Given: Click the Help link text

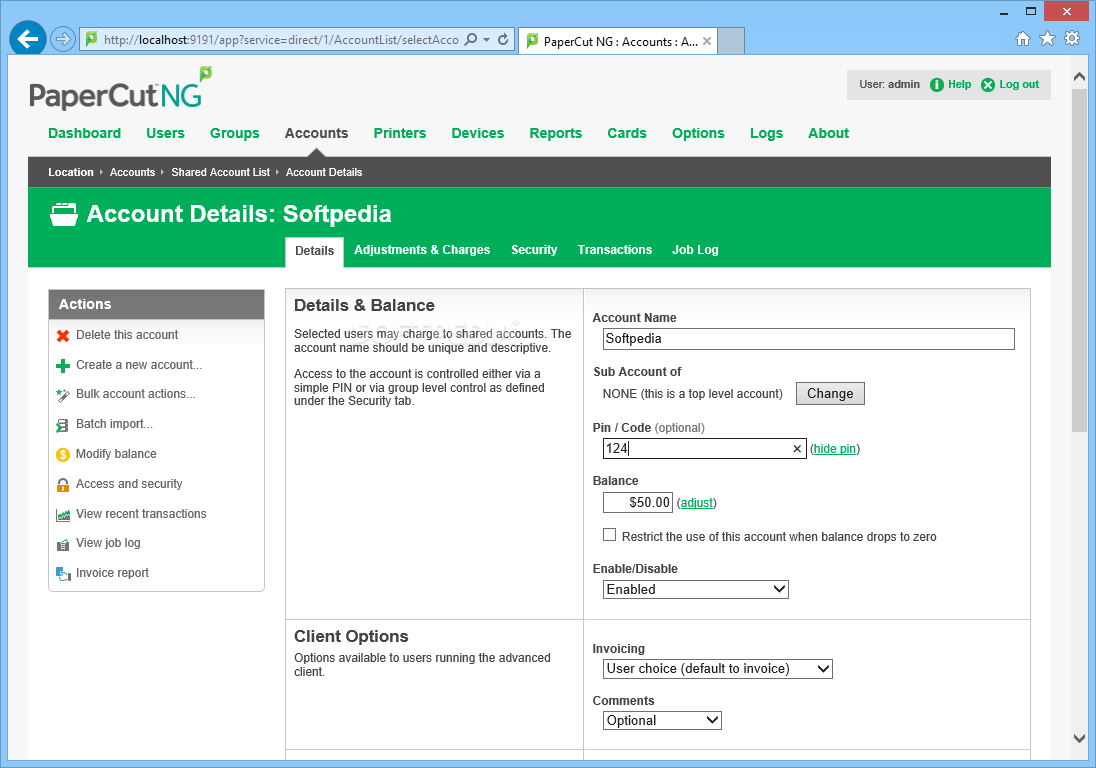Looking at the screenshot, I should point(959,85).
